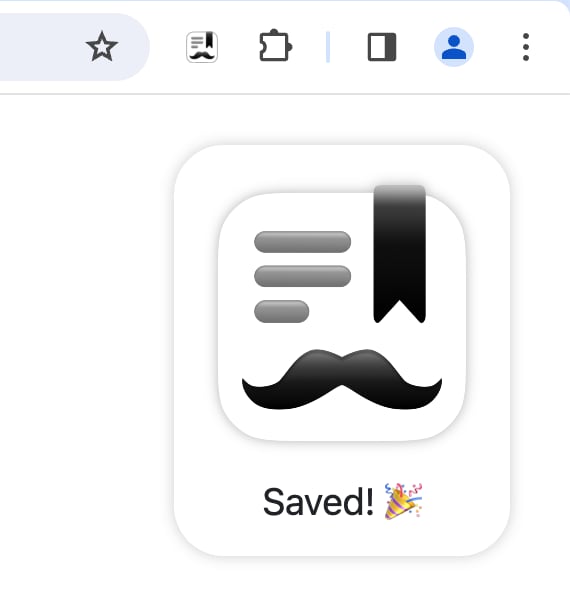
Task: Bookmark this page with the star icon
Action: click(101, 47)
